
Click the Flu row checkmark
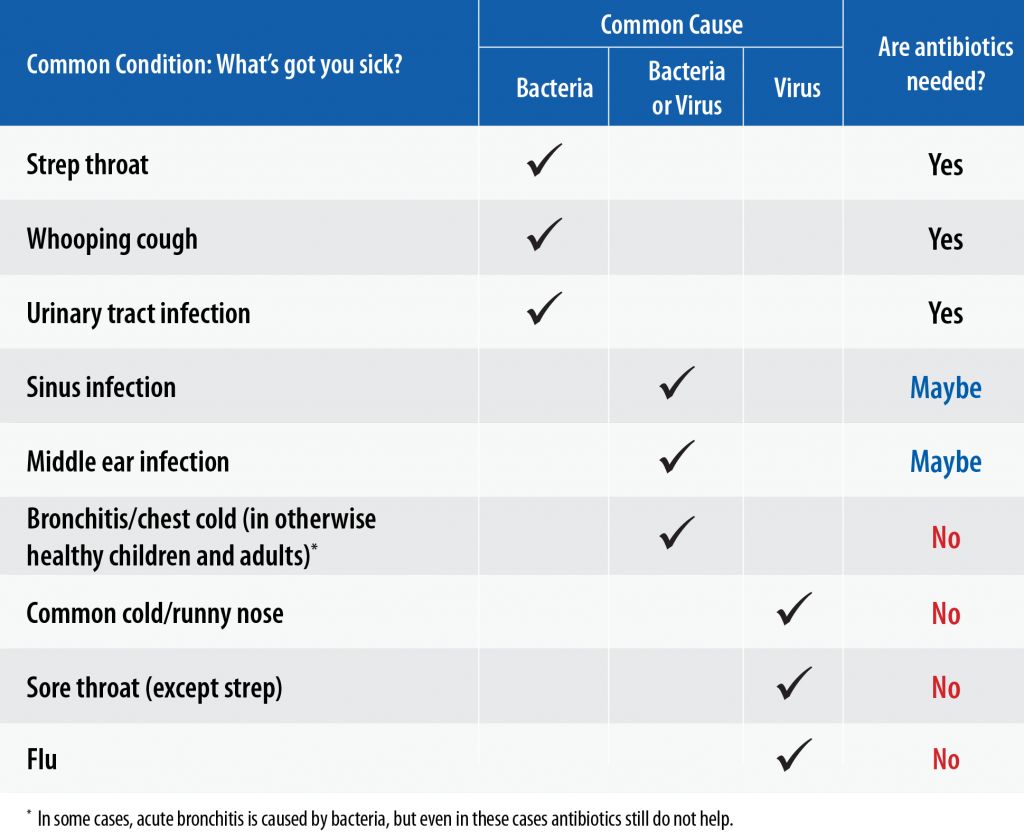click(794, 756)
